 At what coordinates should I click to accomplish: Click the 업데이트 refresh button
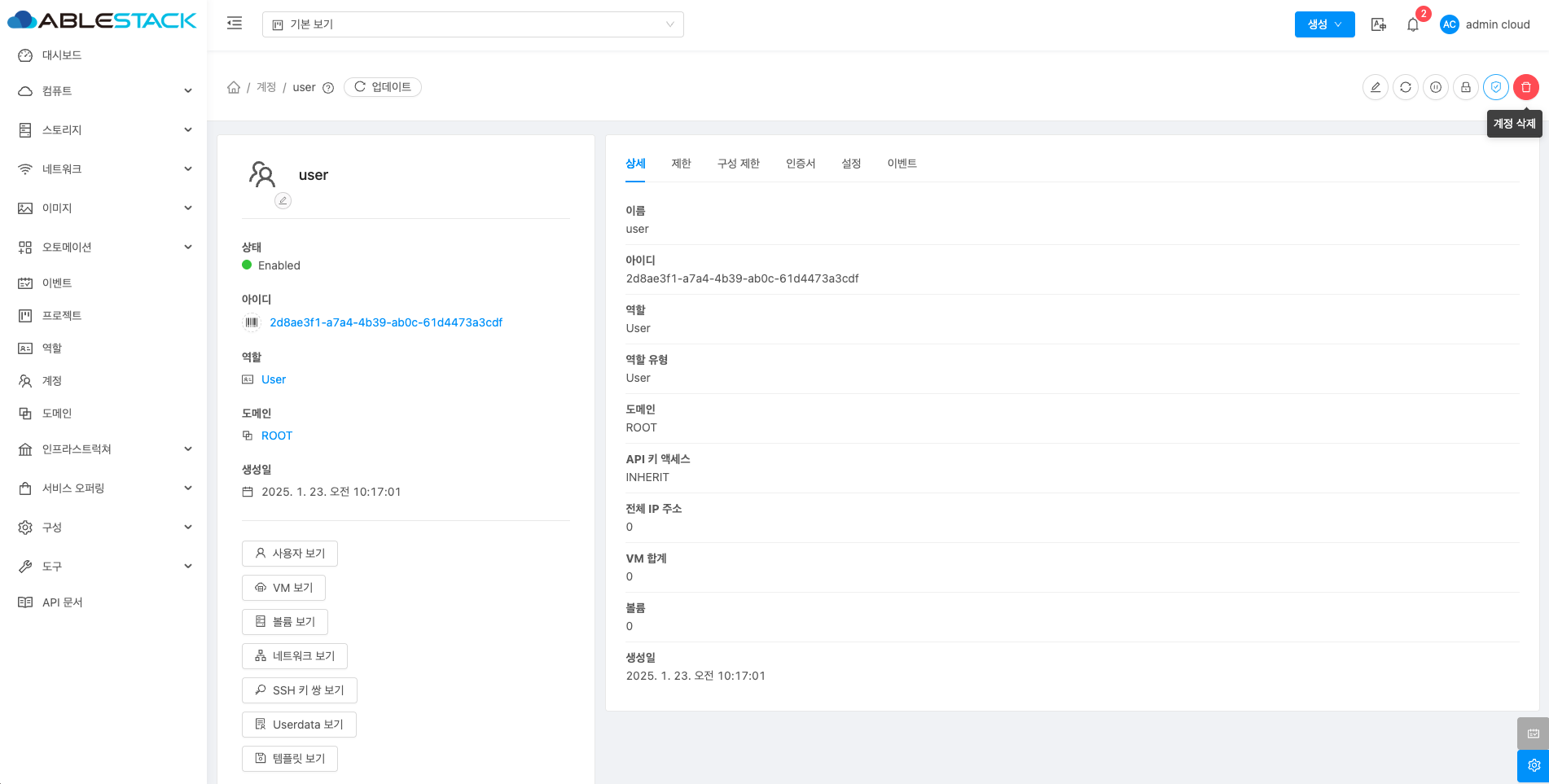click(383, 87)
